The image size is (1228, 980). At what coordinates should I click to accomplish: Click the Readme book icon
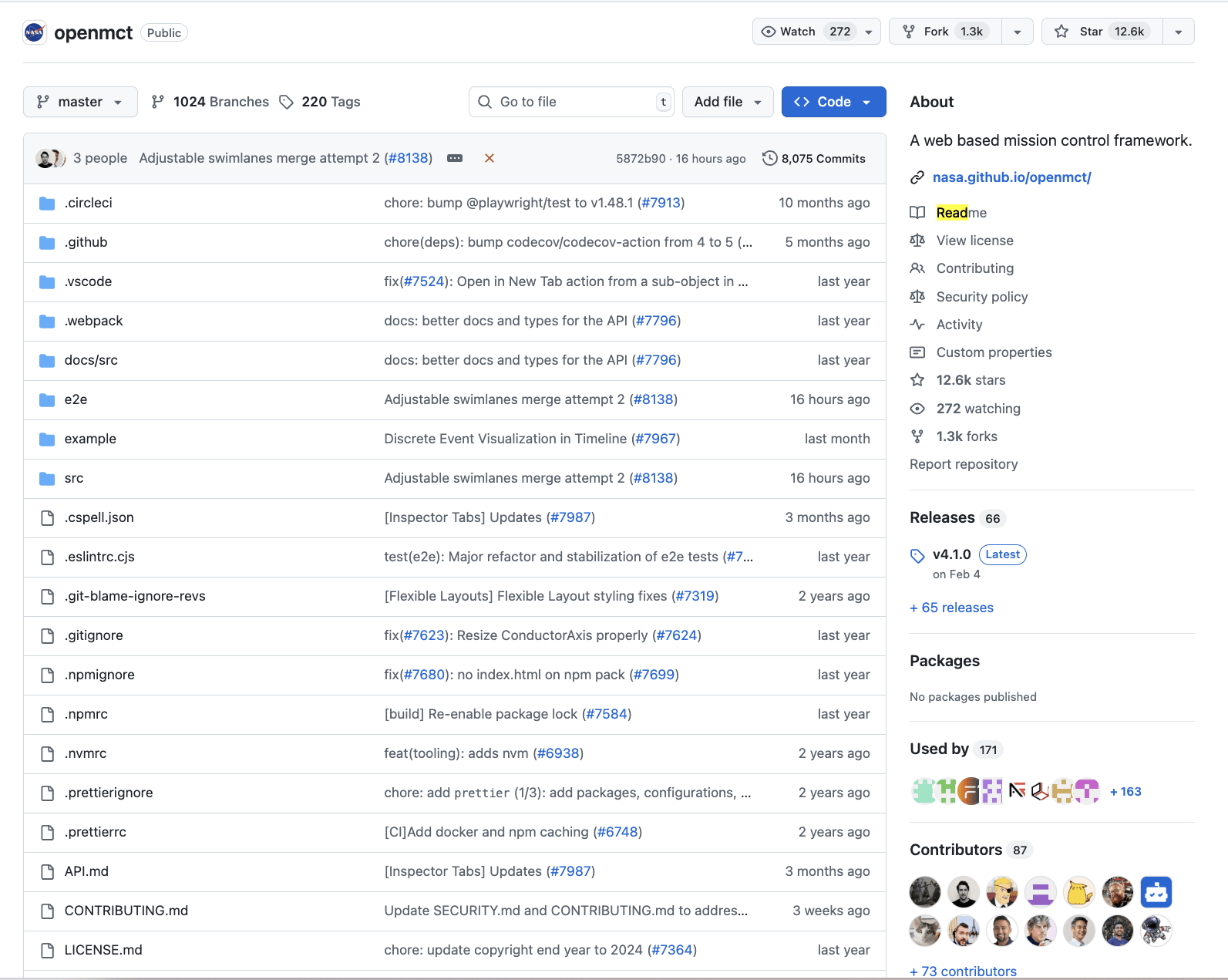click(x=917, y=213)
